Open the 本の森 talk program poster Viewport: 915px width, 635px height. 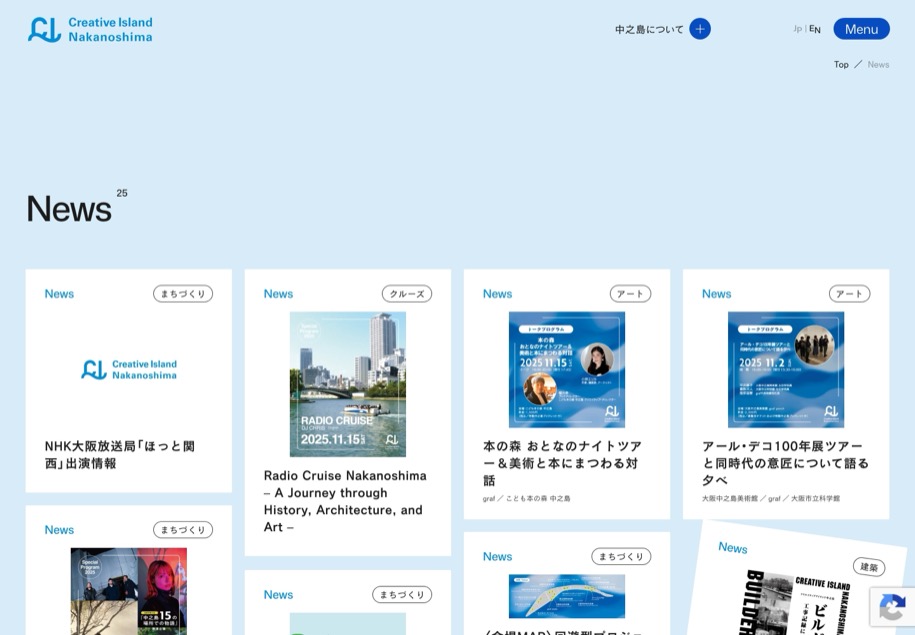click(567, 369)
